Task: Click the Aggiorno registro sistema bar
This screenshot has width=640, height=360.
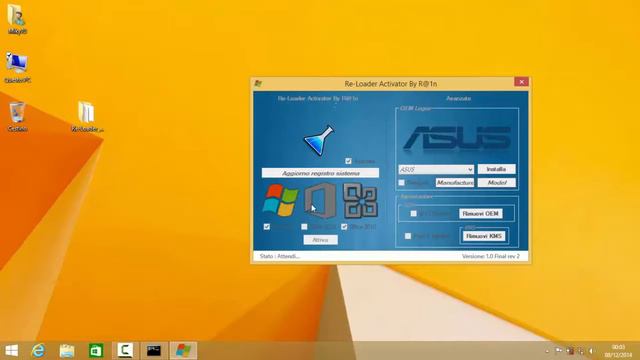Action: (320, 173)
